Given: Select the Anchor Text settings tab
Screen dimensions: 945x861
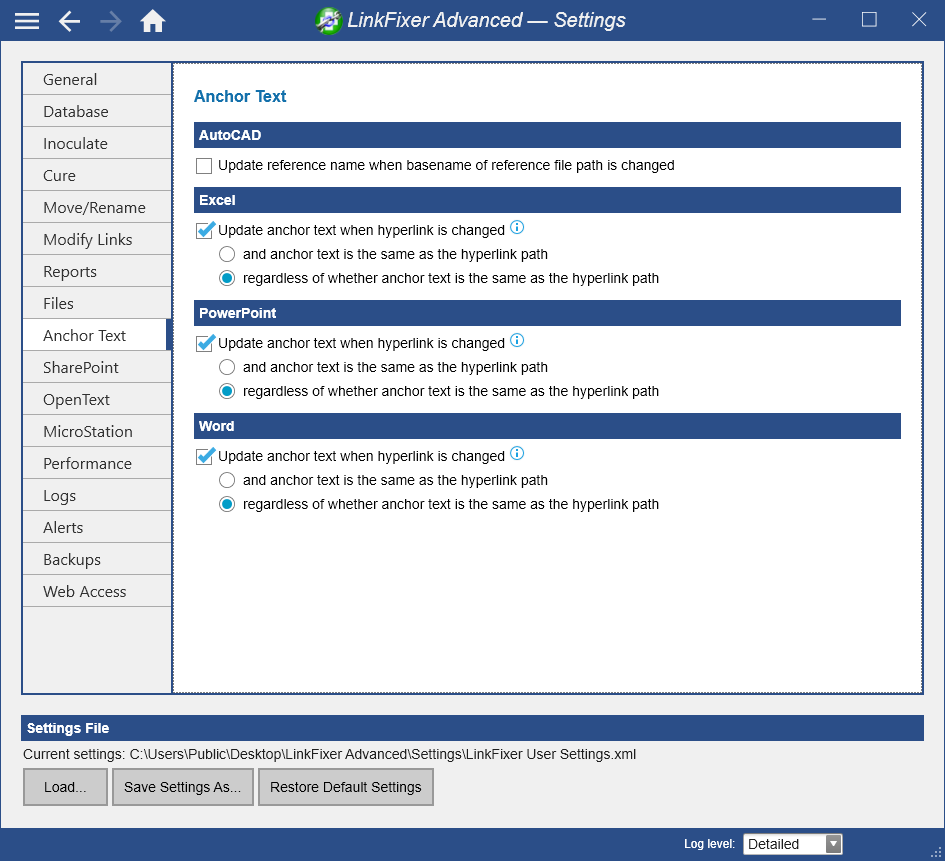Looking at the screenshot, I should pyautogui.click(x=97, y=335).
